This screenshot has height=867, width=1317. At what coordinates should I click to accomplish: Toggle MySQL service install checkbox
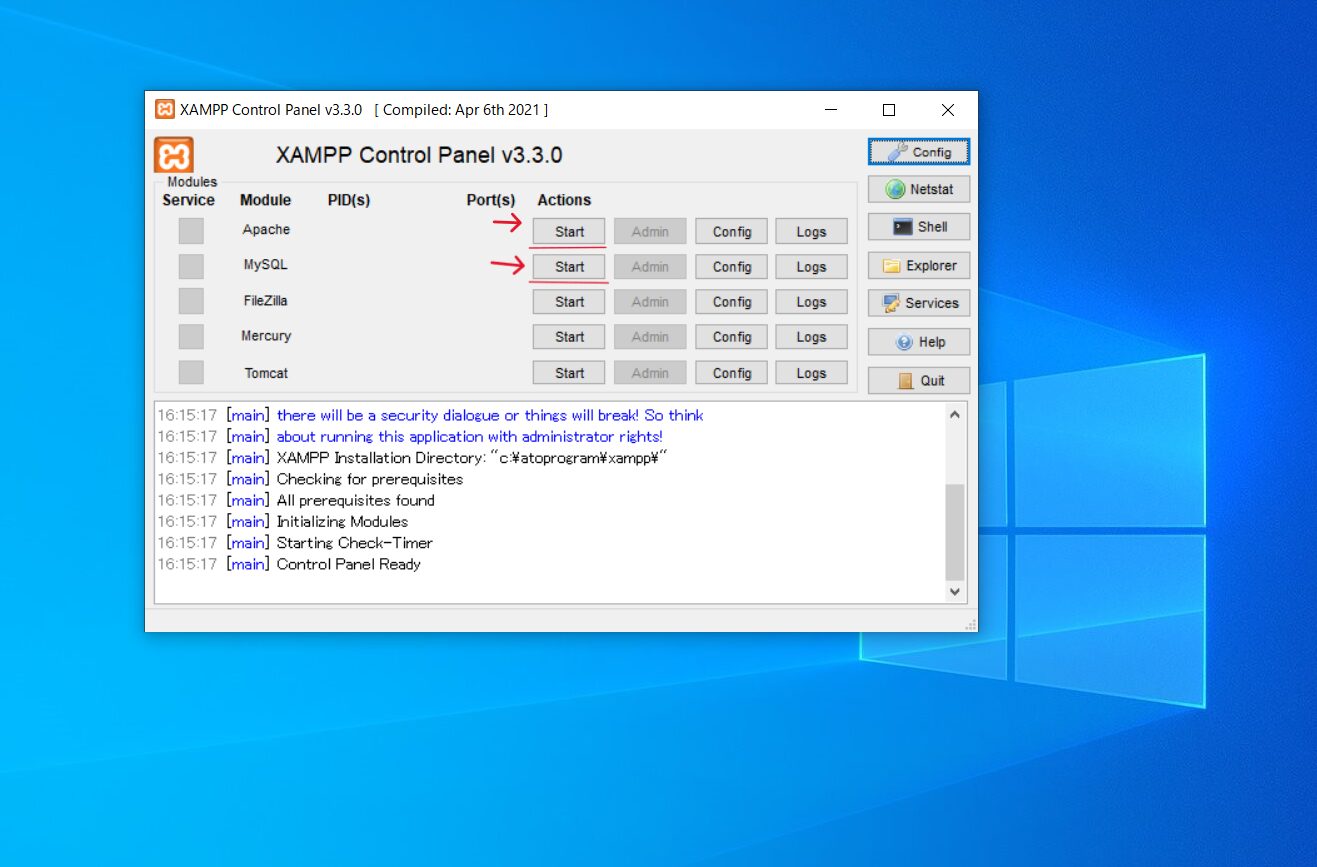tap(191, 266)
